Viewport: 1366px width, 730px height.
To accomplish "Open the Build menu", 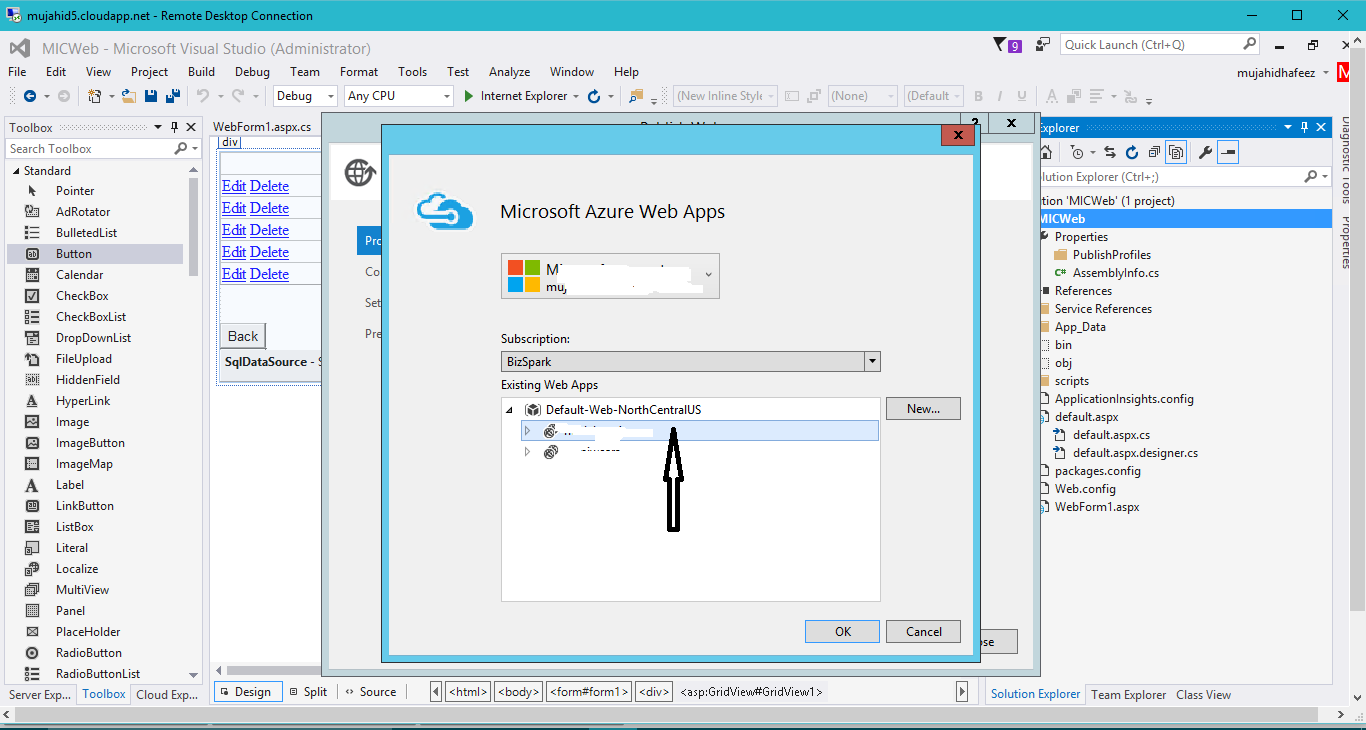I will (201, 72).
